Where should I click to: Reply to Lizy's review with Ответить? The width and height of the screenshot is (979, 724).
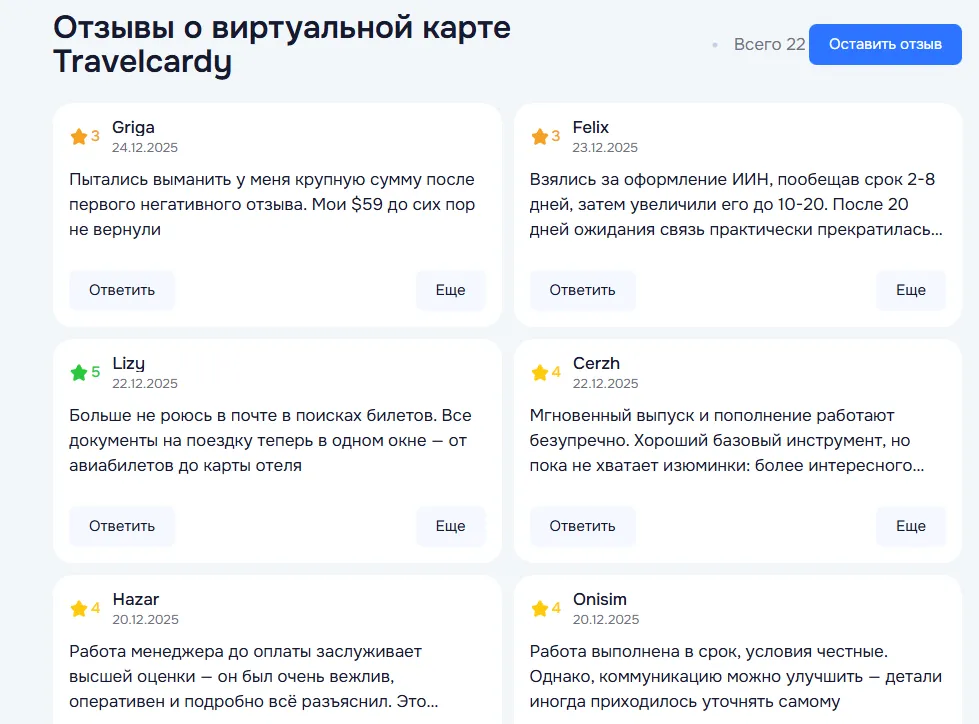[122, 526]
